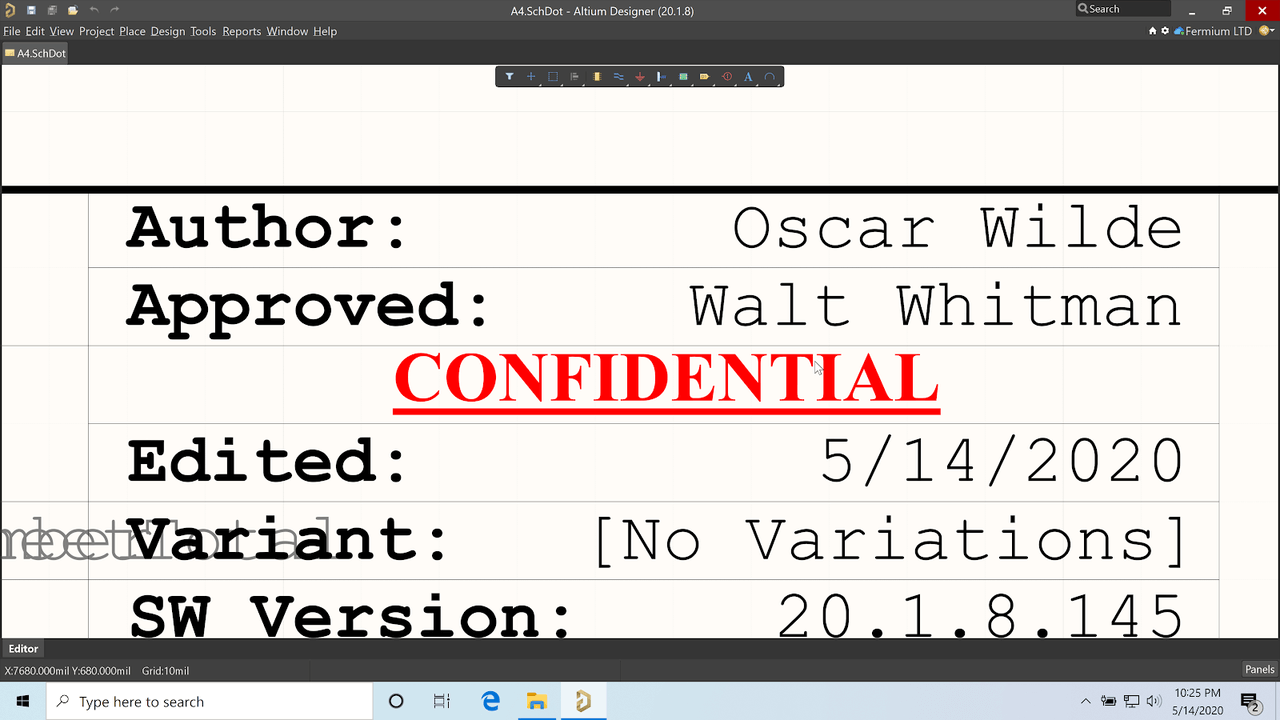
Task: Open File Explorer from taskbar
Action: (537, 701)
